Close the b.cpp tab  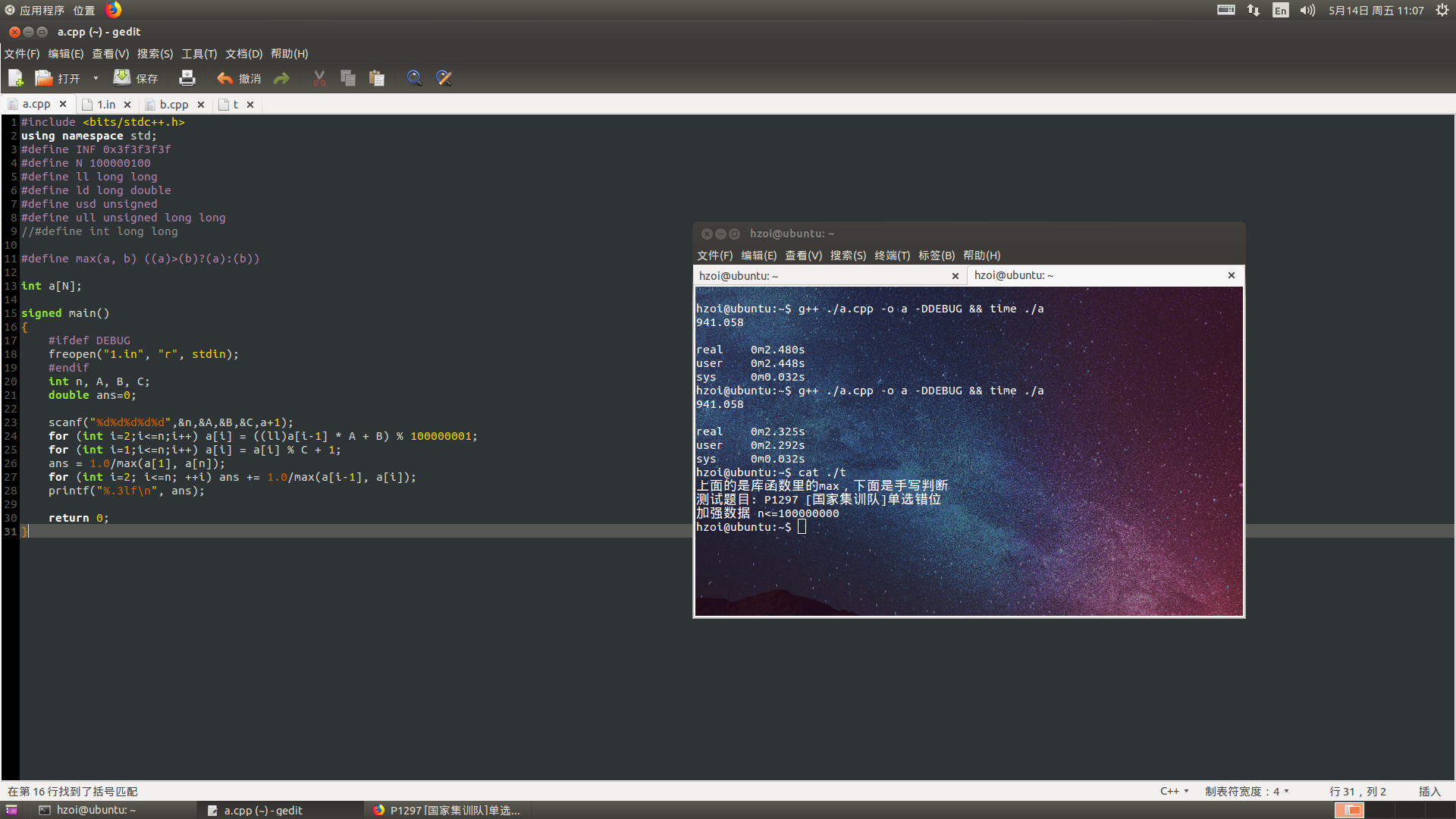tap(201, 105)
